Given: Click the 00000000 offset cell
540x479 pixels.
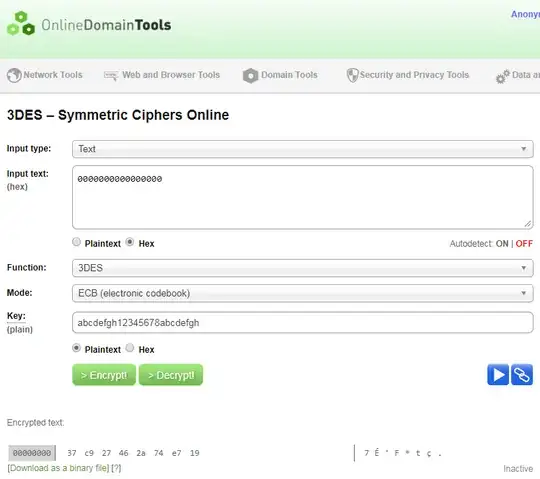Looking at the screenshot, I should 32,453.
